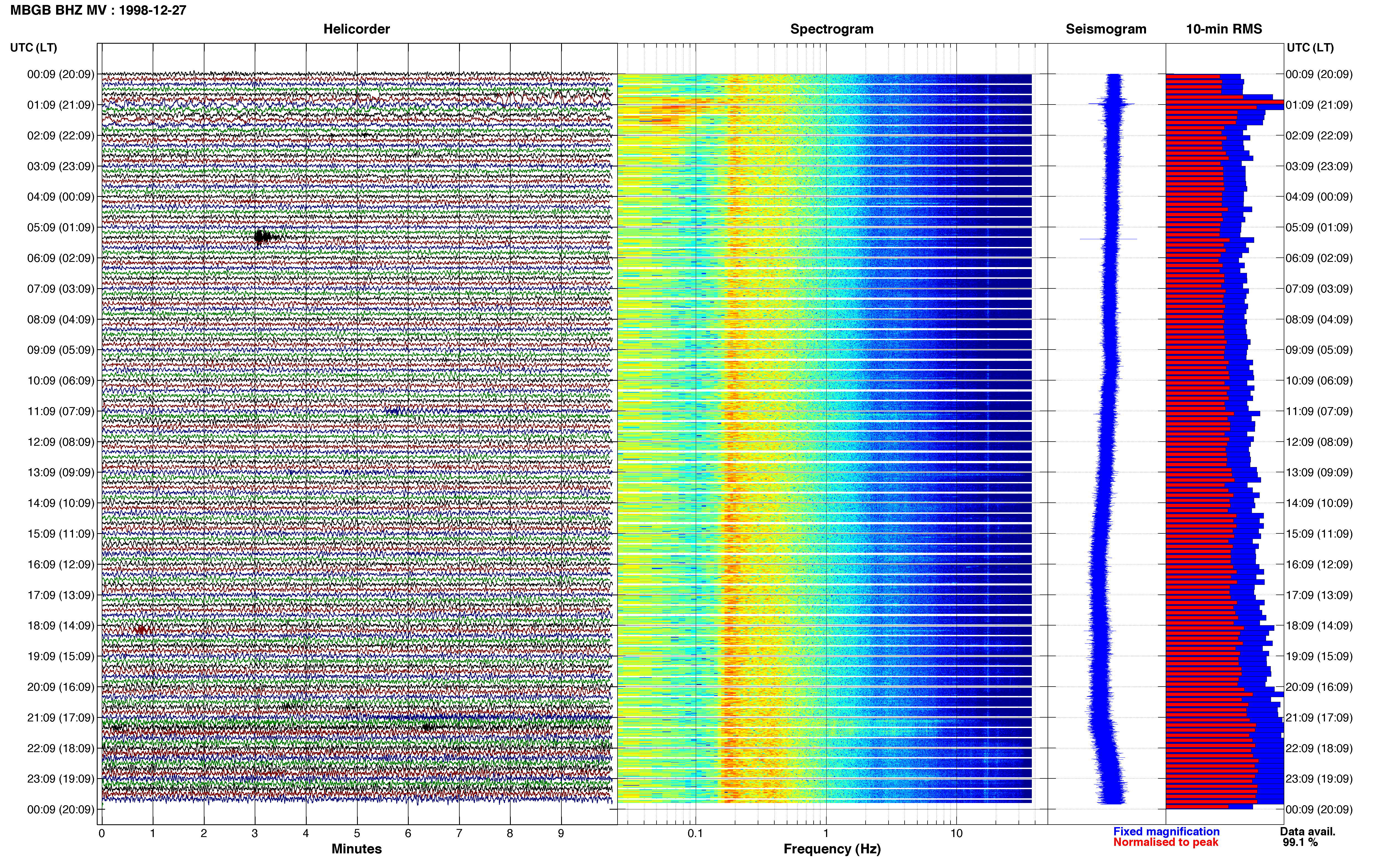Image resolution: width=1388 pixels, height=868 pixels.
Task: Click the left UTC (LT) axis label
Action: click(x=34, y=48)
